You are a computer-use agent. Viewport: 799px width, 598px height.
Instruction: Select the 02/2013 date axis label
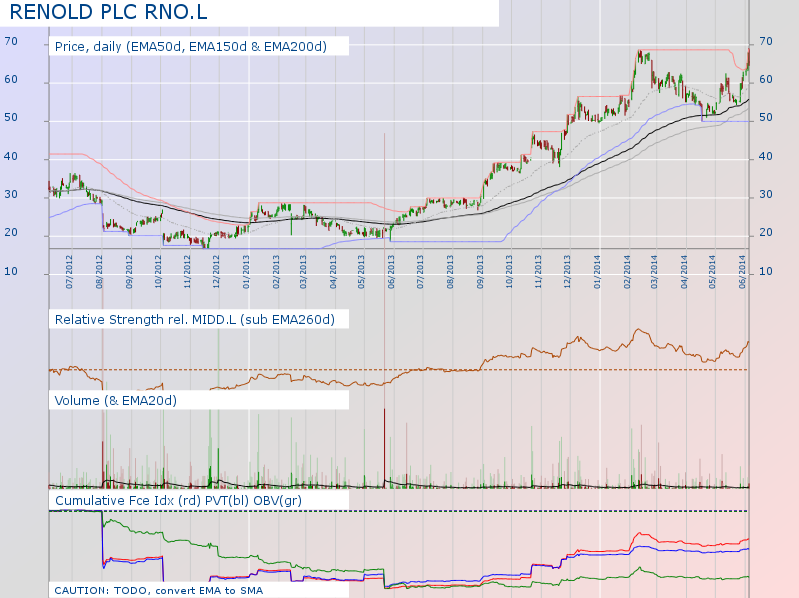pyautogui.click(x=276, y=272)
